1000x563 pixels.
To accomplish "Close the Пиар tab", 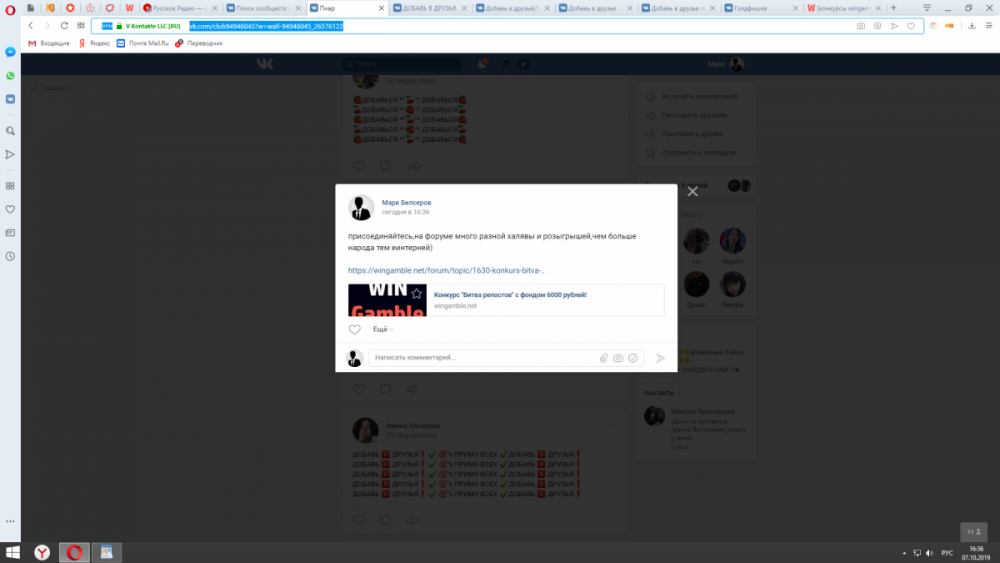I will [381, 8].
